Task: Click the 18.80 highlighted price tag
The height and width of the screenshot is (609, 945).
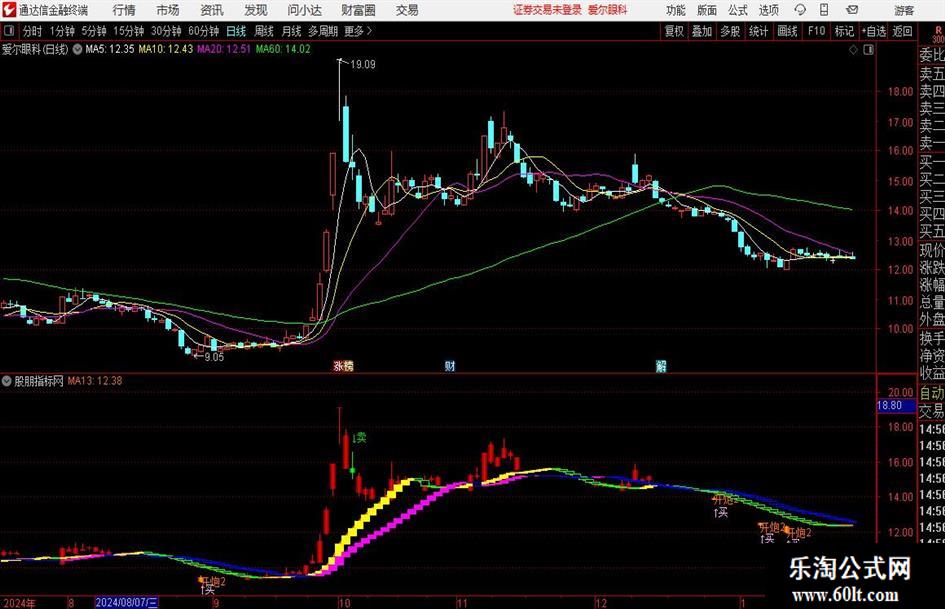Action: [895, 405]
